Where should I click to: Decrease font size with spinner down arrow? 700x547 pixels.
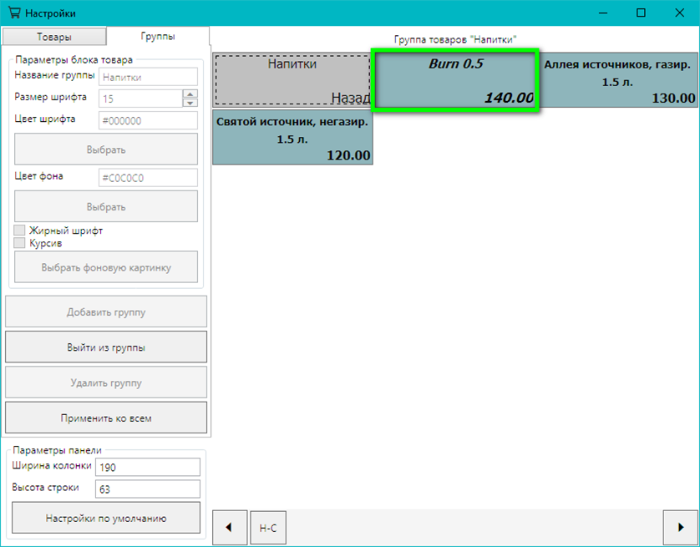point(190,102)
